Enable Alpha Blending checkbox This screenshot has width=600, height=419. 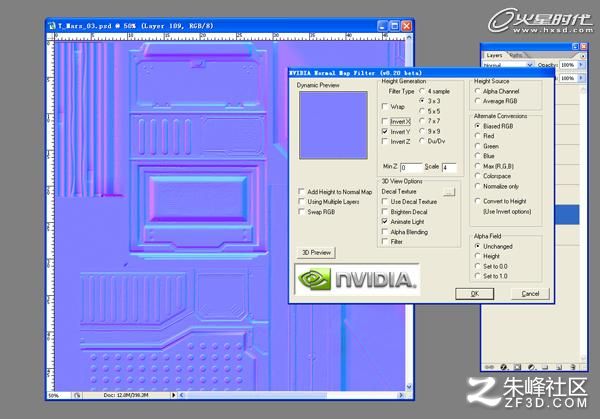click(385, 232)
